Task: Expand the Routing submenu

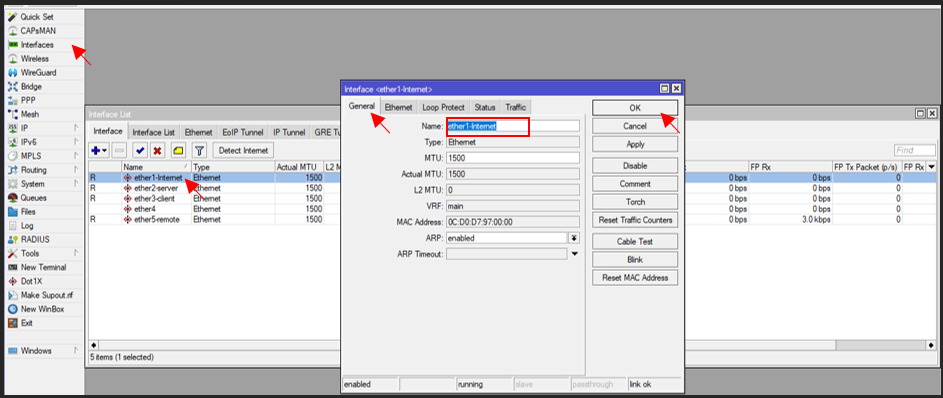Action: (76, 170)
